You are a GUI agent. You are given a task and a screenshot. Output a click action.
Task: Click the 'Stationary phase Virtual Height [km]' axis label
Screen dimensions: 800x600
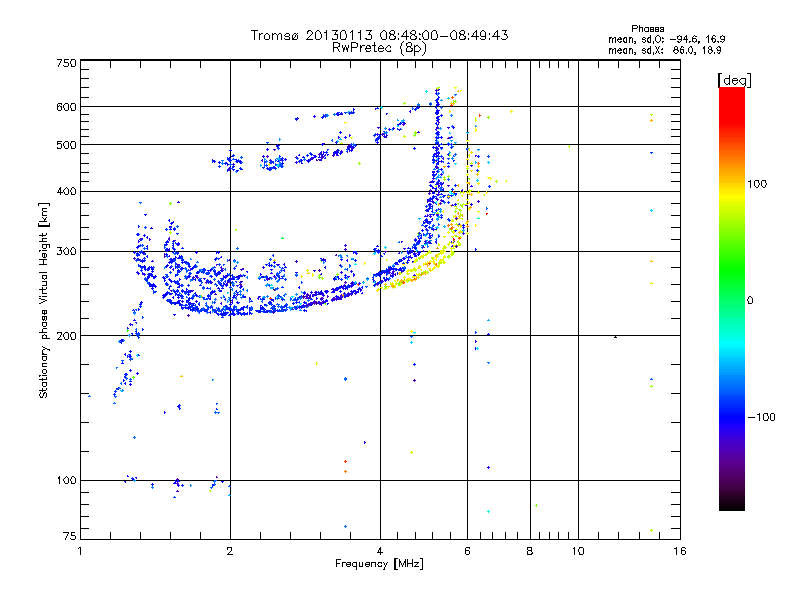pyautogui.click(x=44, y=300)
